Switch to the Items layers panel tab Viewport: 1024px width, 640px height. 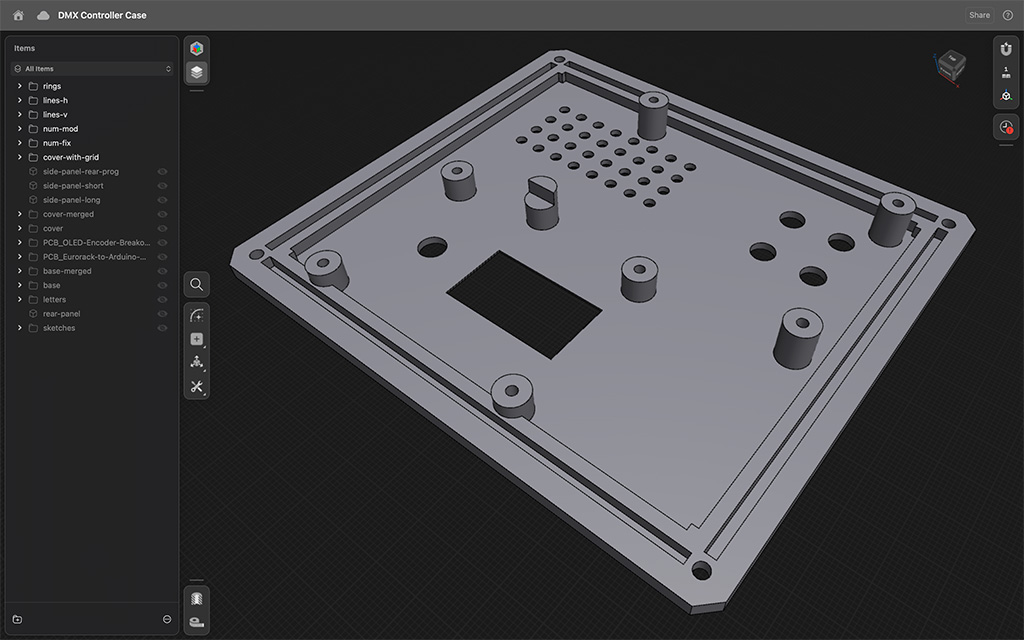[x=197, y=72]
